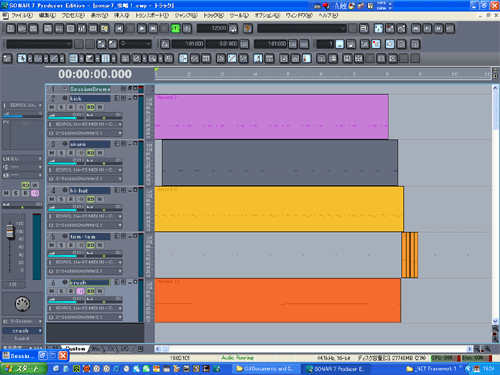
Task: Open .NET Framework folder taskbar button
Action: 431,369
